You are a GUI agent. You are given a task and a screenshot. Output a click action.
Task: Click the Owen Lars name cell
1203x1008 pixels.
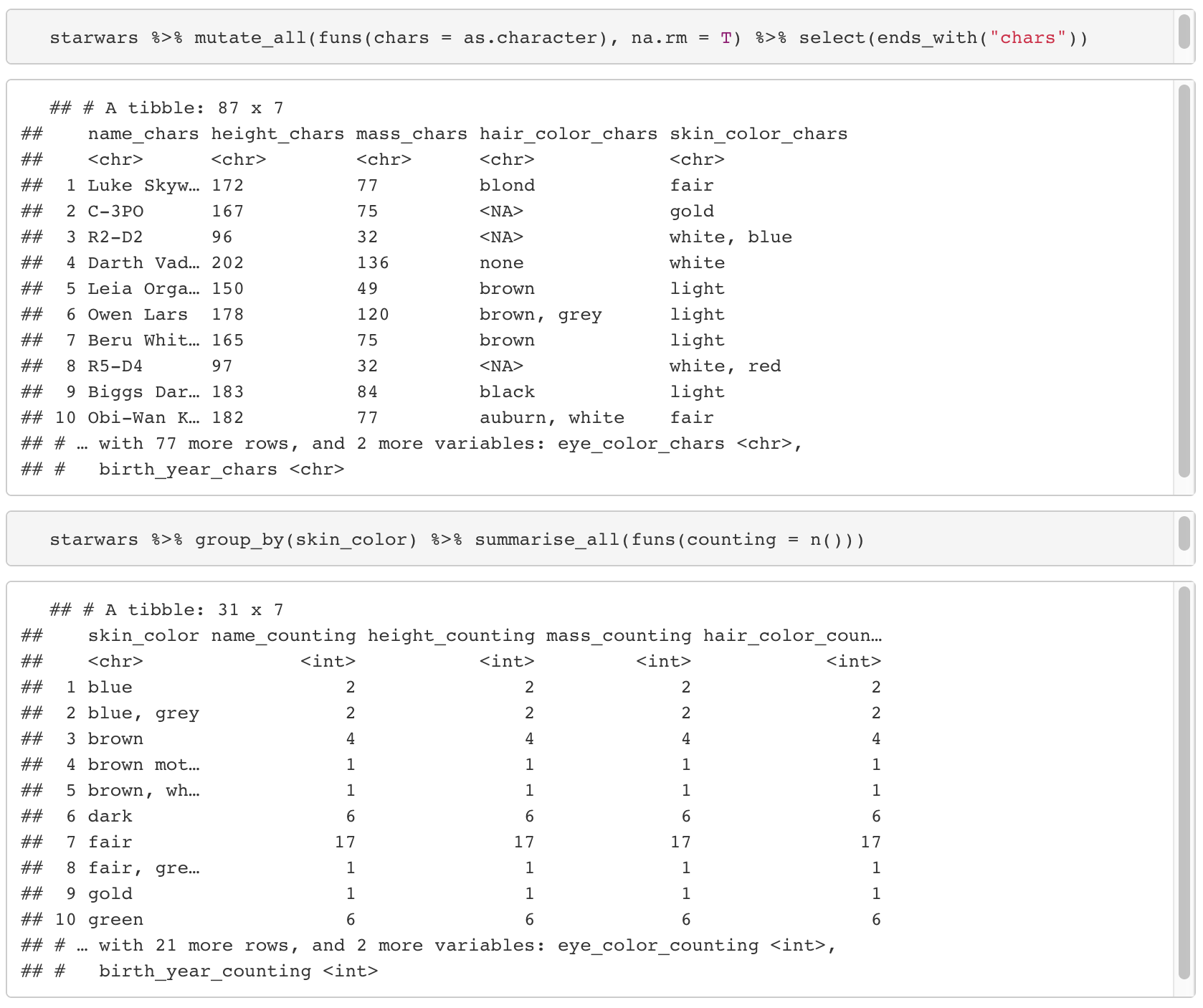[138, 315]
